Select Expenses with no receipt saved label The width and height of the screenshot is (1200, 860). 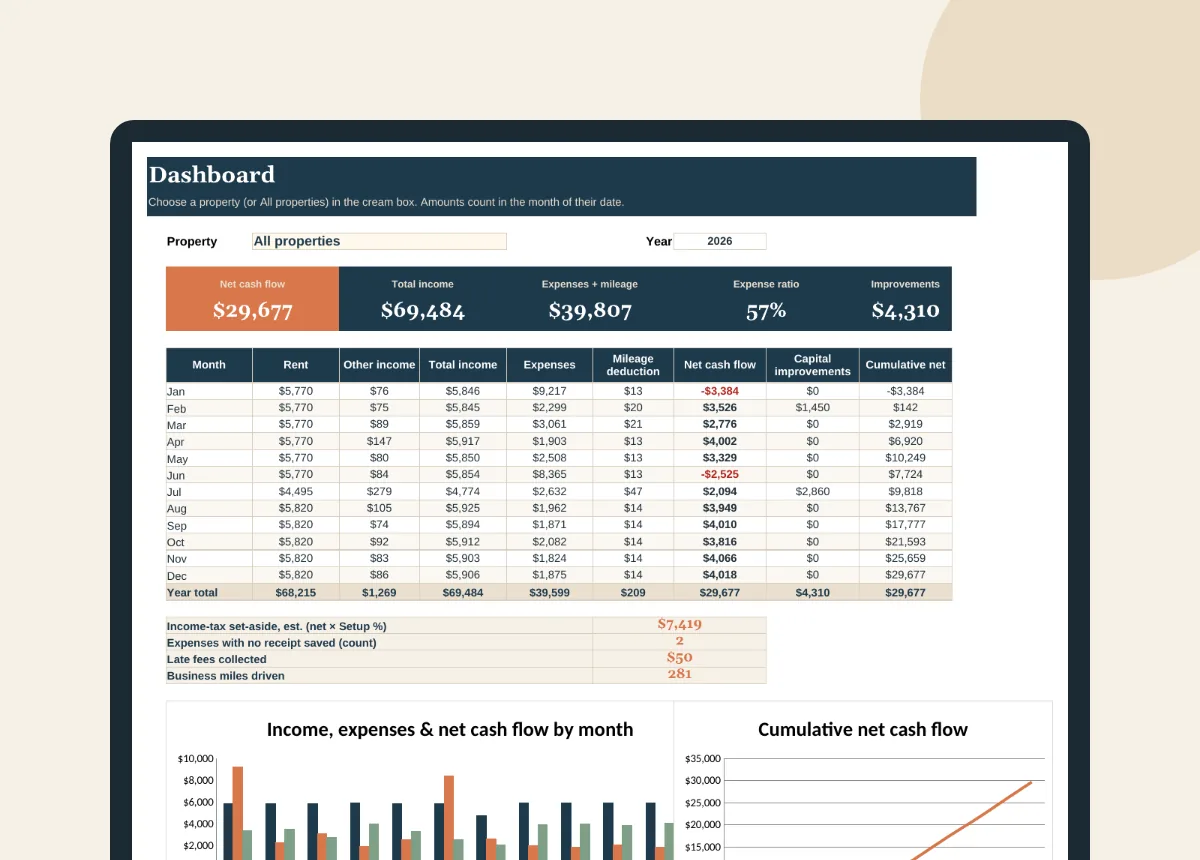(x=272, y=643)
